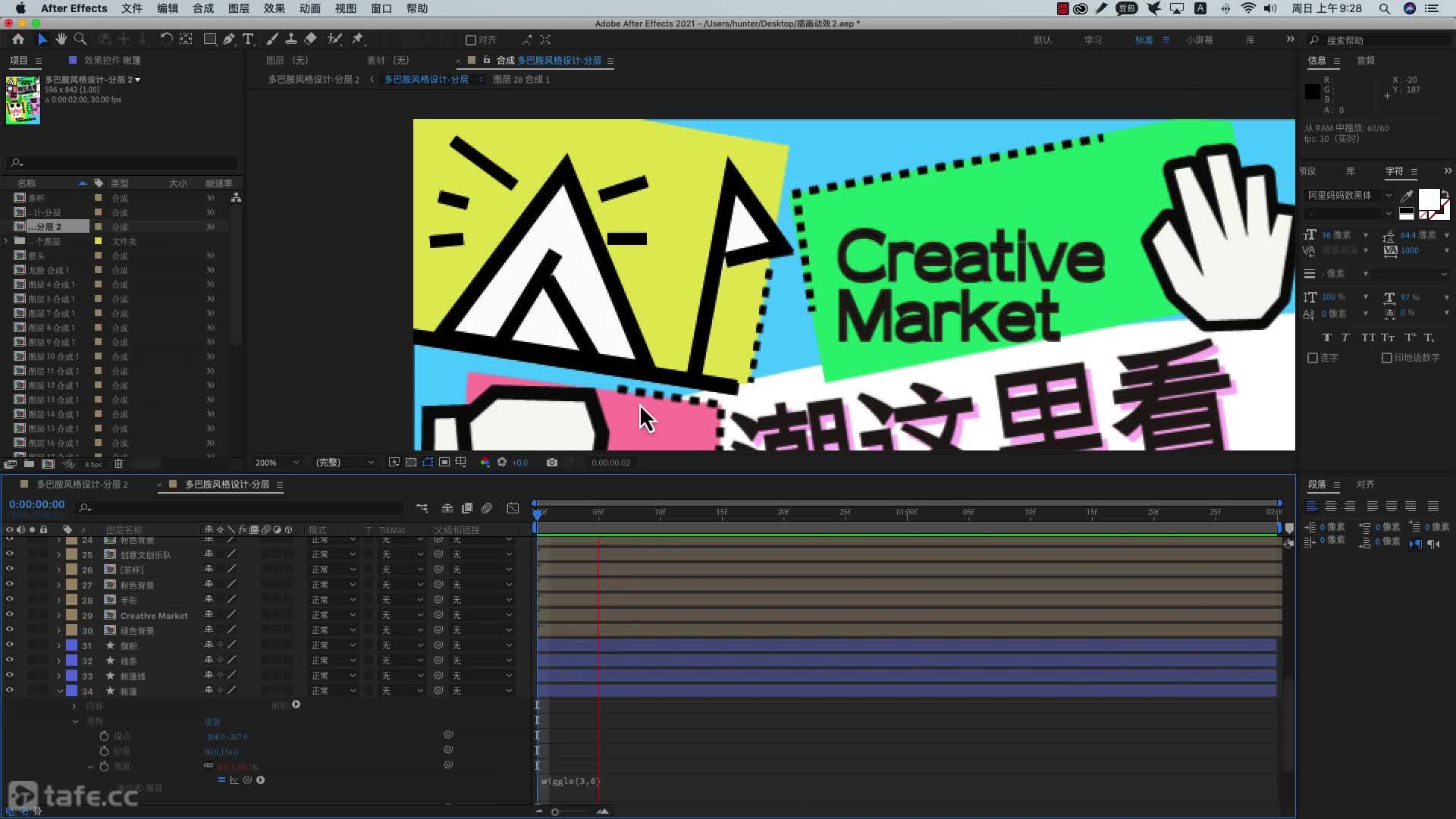Click the Home icon in the toolbar
Image resolution: width=1456 pixels, height=819 pixels.
[x=18, y=39]
